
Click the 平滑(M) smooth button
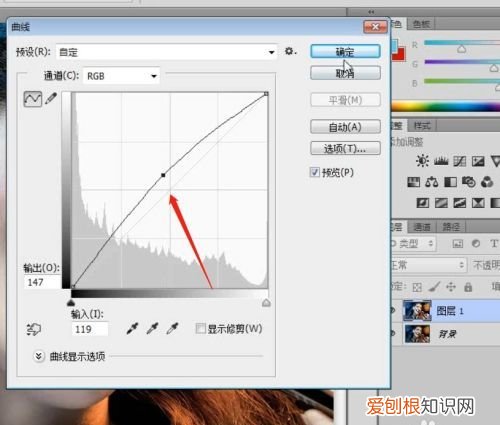(345, 100)
